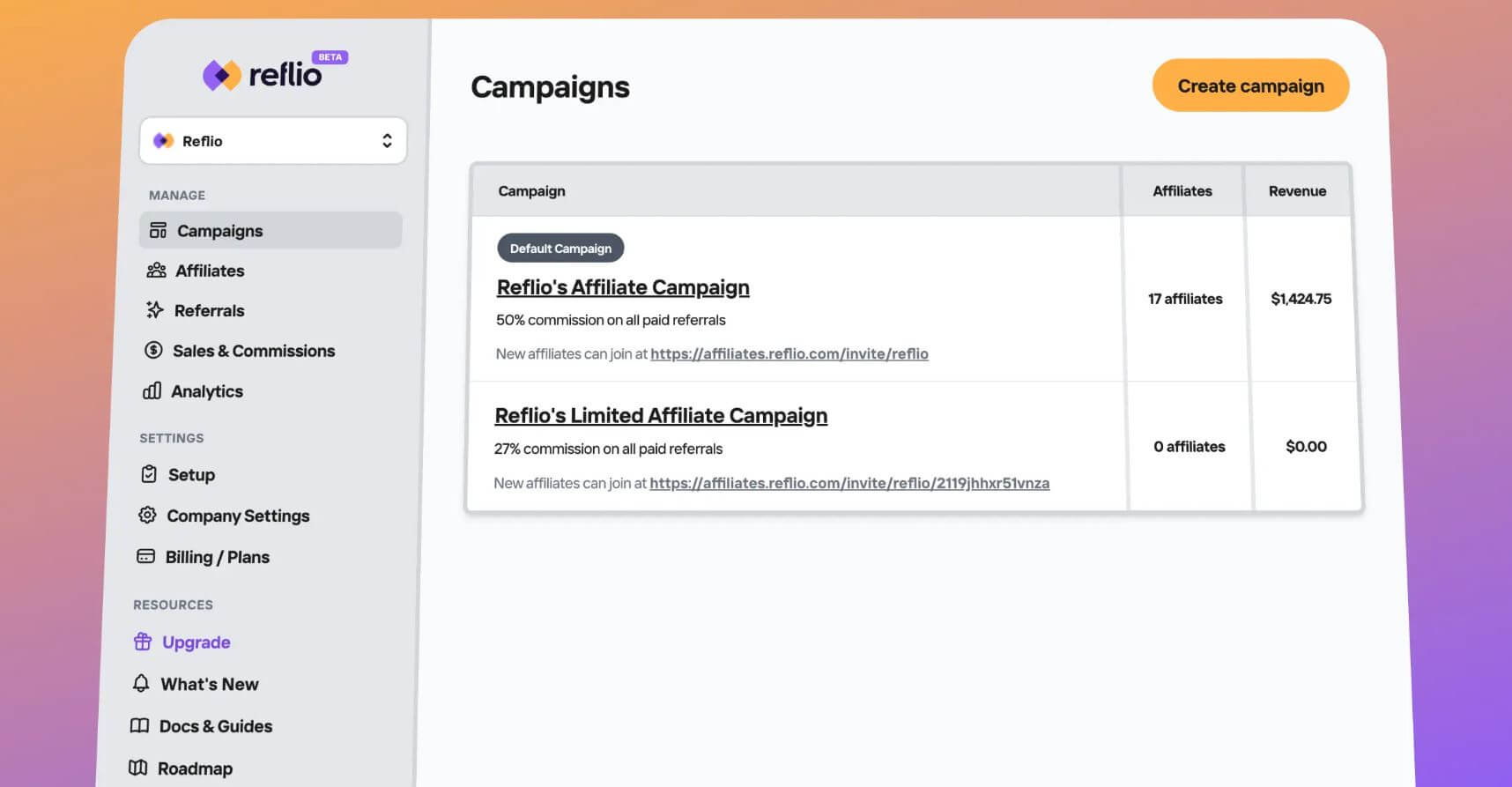Click the '17 affiliates' cell

pyautogui.click(x=1185, y=299)
